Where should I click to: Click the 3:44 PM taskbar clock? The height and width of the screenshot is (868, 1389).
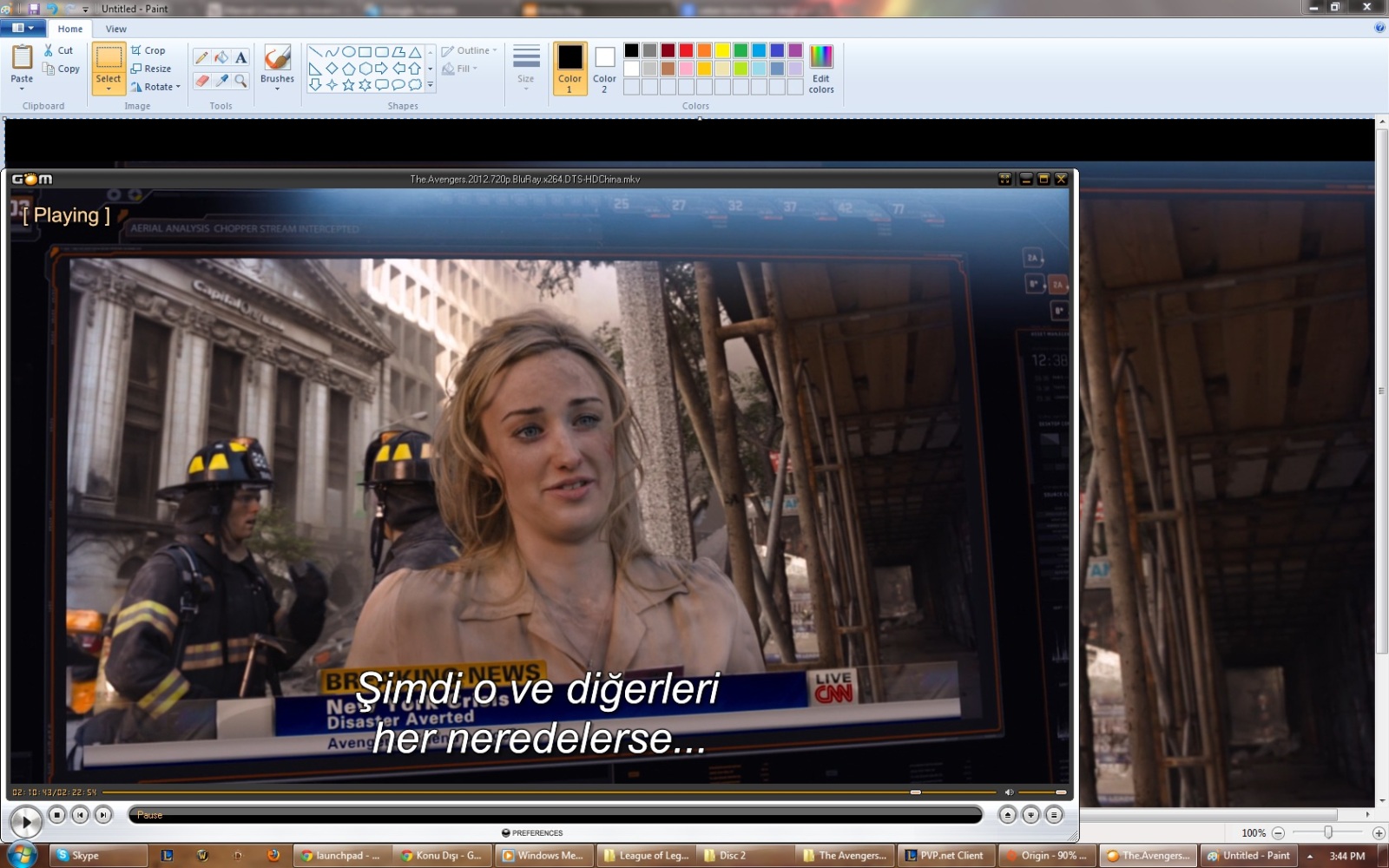click(1347, 856)
